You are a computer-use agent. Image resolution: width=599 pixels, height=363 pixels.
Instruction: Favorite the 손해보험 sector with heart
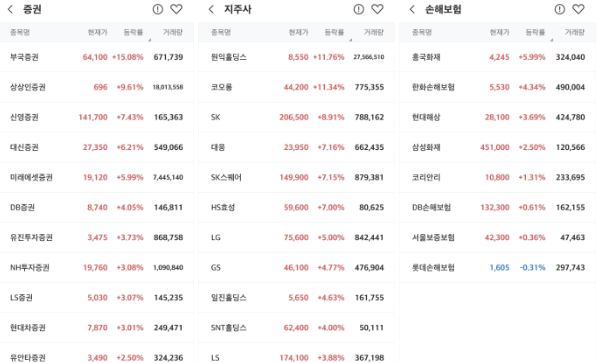point(578,9)
